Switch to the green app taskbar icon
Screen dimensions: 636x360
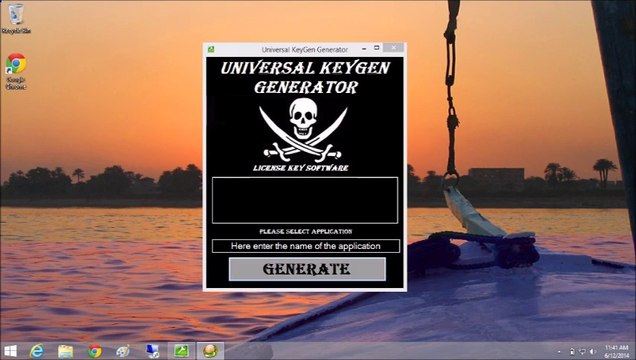(181, 351)
